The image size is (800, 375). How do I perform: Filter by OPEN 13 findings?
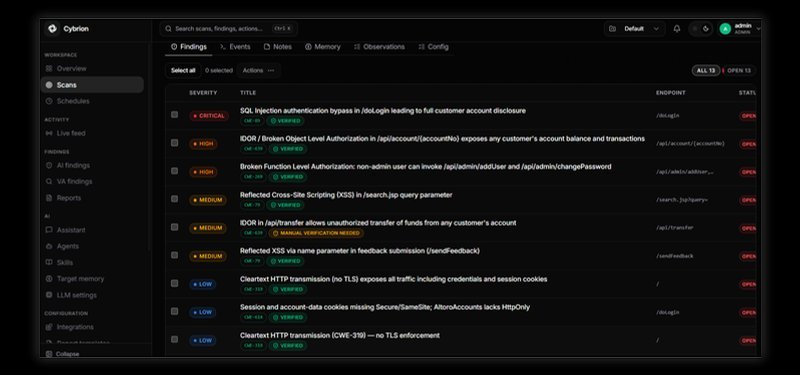[x=739, y=70]
